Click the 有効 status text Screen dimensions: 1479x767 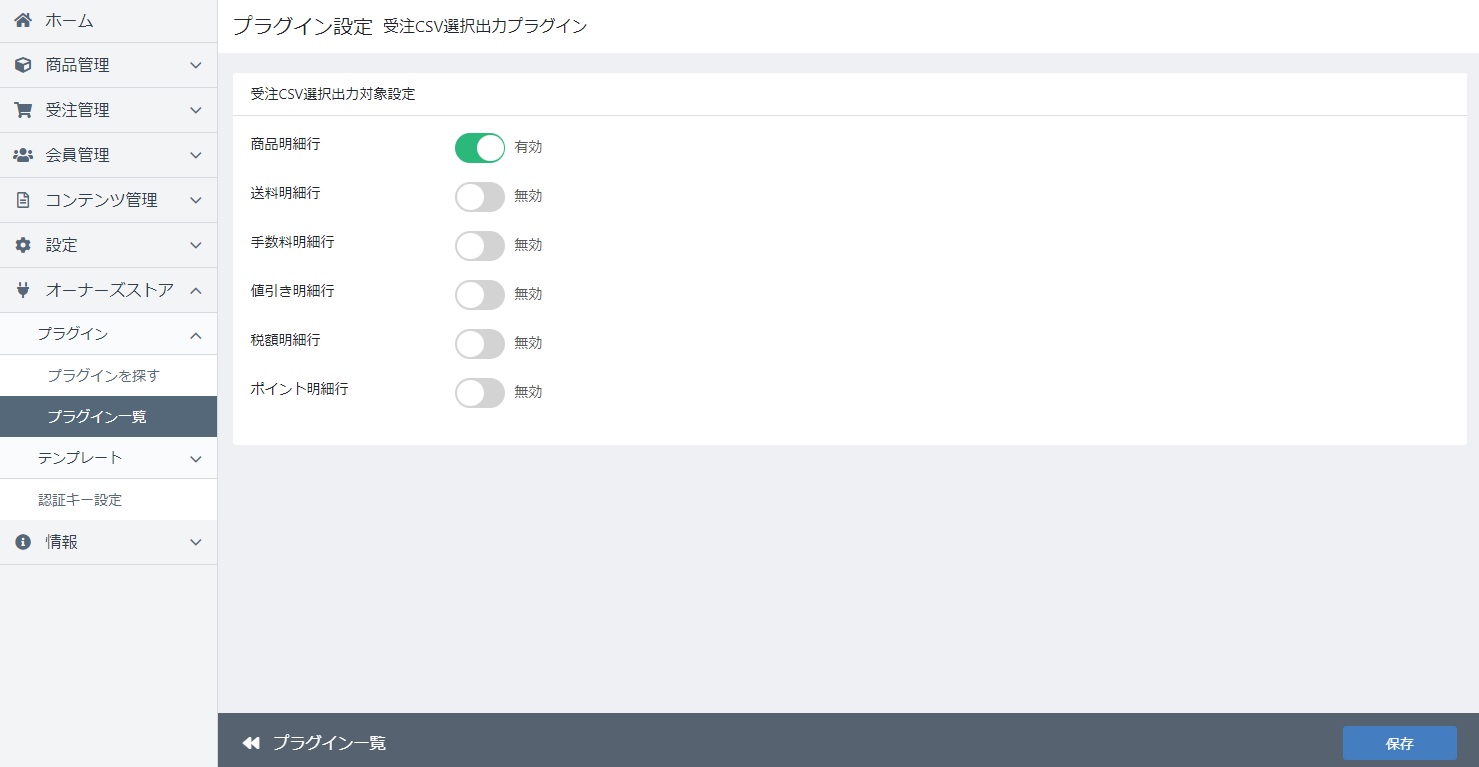pyautogui.click(x=528, y=147)
